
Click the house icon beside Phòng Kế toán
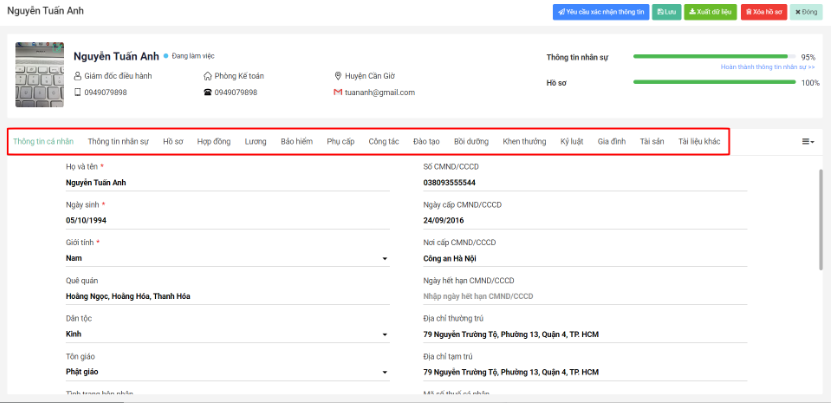(208, 76)
